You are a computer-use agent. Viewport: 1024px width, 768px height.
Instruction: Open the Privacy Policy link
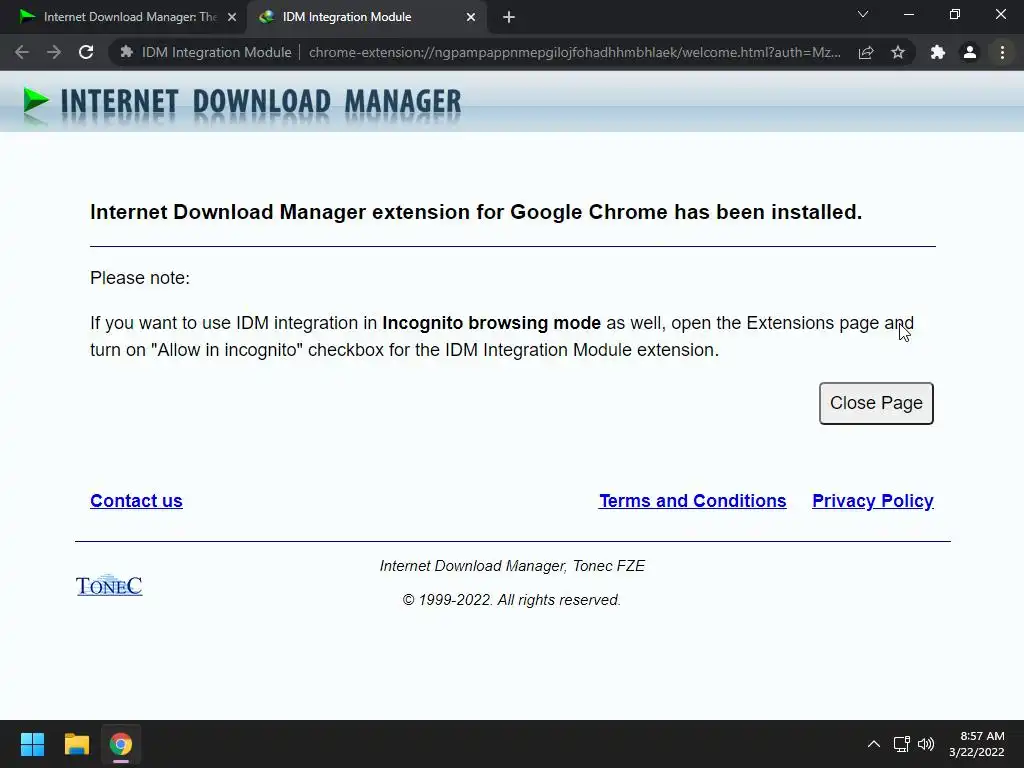[x=872, y=501]
